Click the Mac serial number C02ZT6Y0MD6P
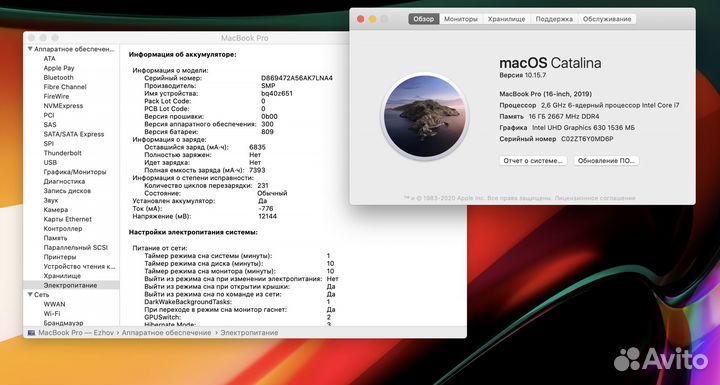 pos(587,139)
